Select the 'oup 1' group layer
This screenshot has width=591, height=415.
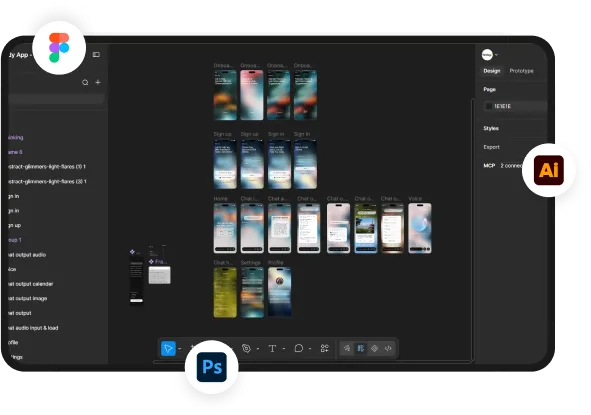tap(14, 240)
